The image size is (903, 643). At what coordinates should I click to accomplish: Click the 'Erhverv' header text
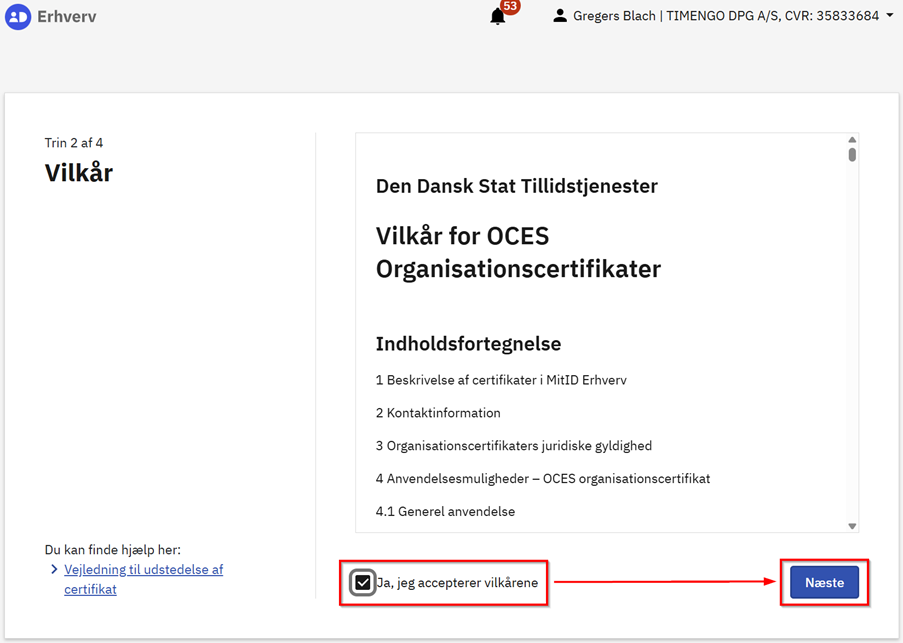[x=67, y=17]
